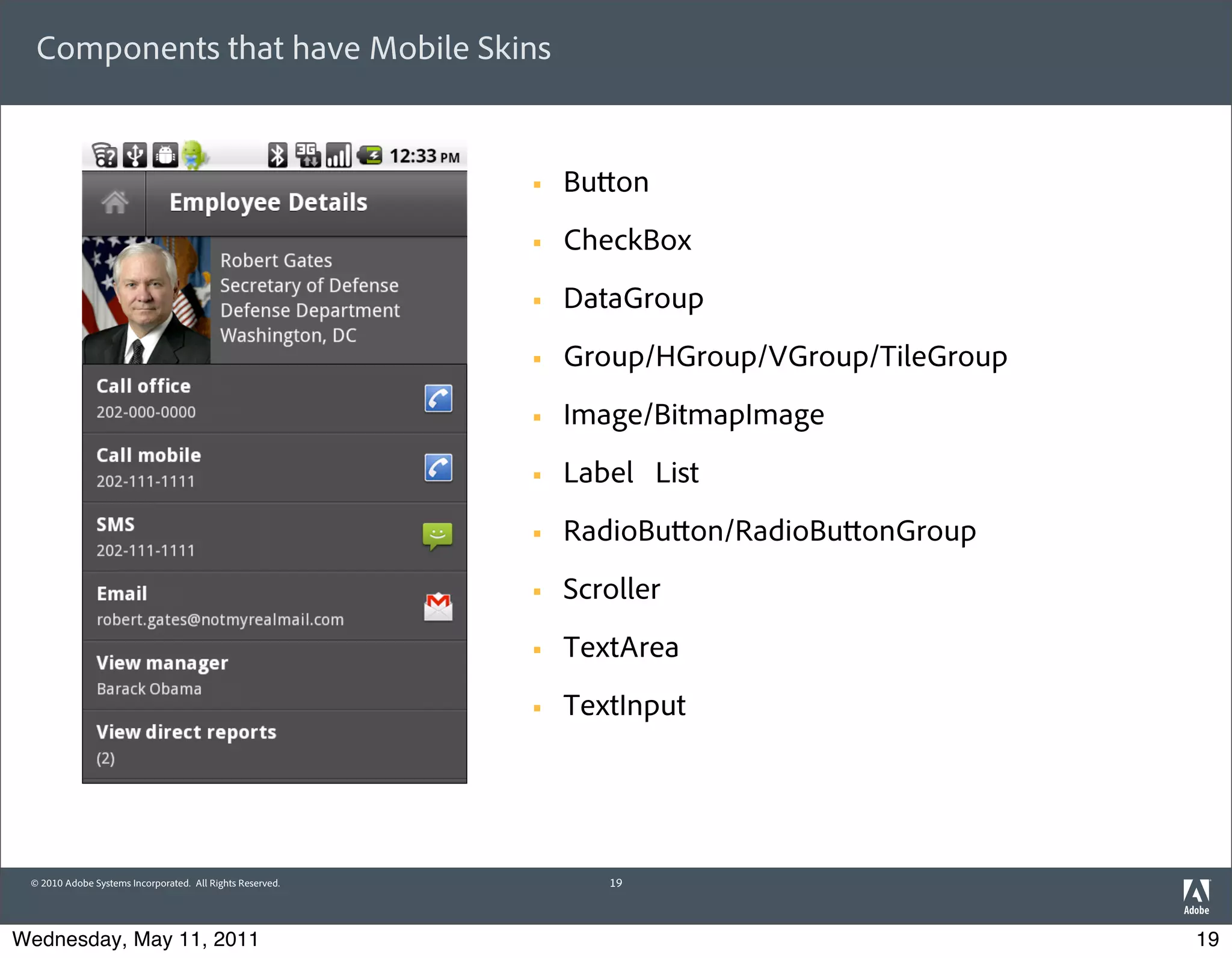This screenshot has width=1232, height=958.
Task: Tap the Bluetooth status icon
Action: point(277,155)
